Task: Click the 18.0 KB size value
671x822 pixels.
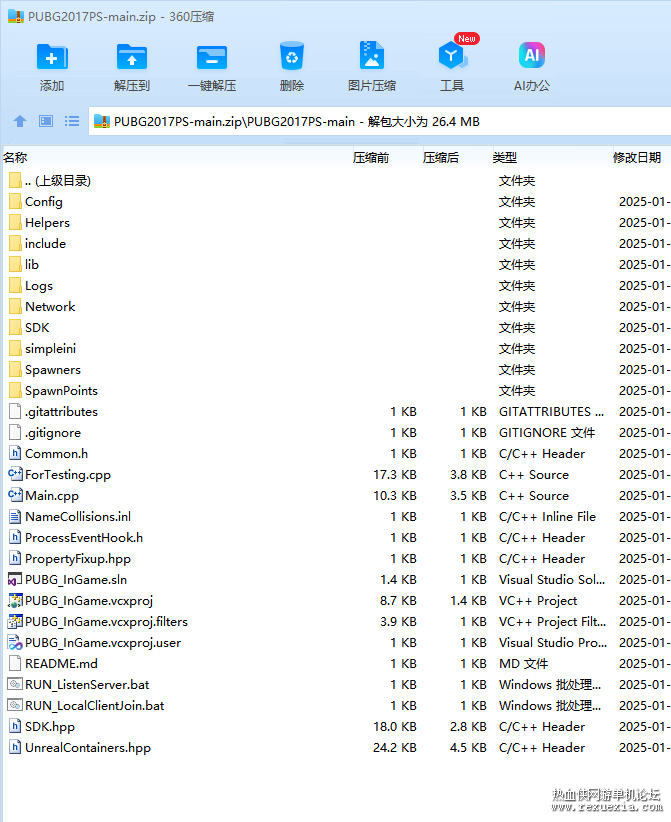Action: [x=395, y=727]
